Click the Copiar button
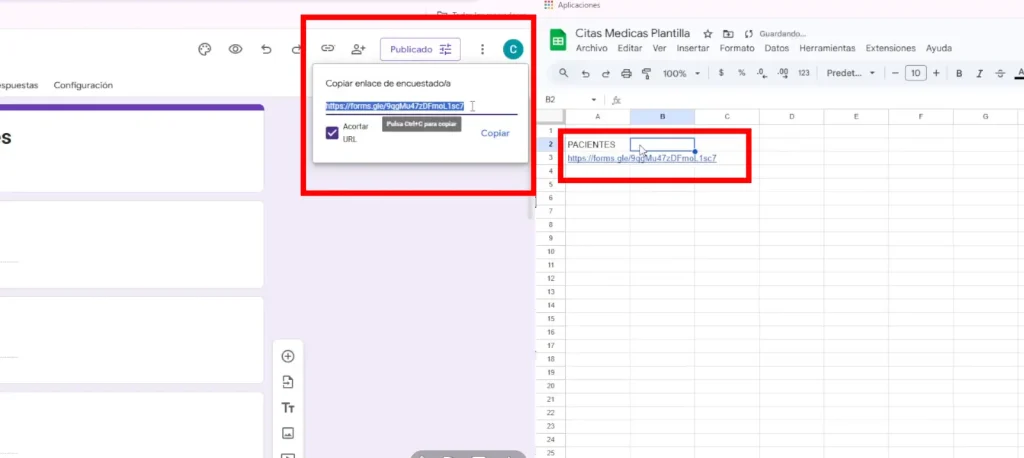This screenshot has height=458, width=1024. [495, 133]
